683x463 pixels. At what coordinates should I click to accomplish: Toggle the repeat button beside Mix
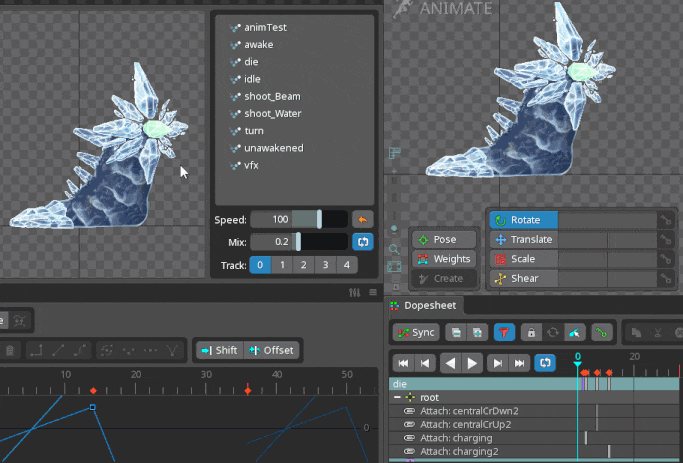(362, 242)
